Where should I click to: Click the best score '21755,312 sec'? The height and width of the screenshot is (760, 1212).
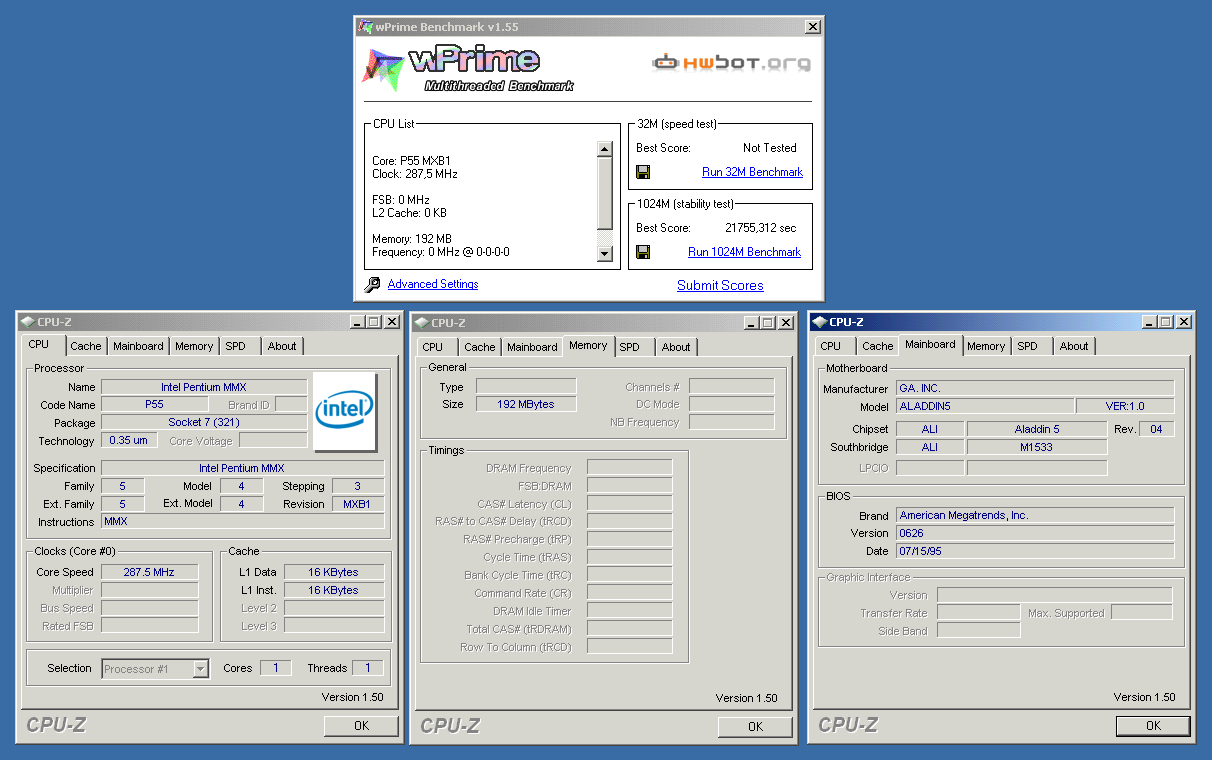(x=761, y=228)
